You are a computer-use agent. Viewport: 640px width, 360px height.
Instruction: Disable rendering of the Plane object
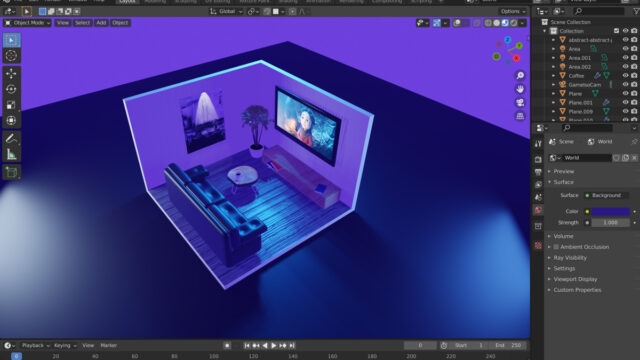634,93
